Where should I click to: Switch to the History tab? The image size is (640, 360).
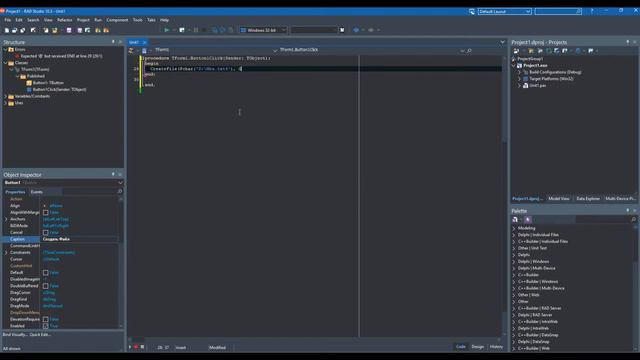496,347
